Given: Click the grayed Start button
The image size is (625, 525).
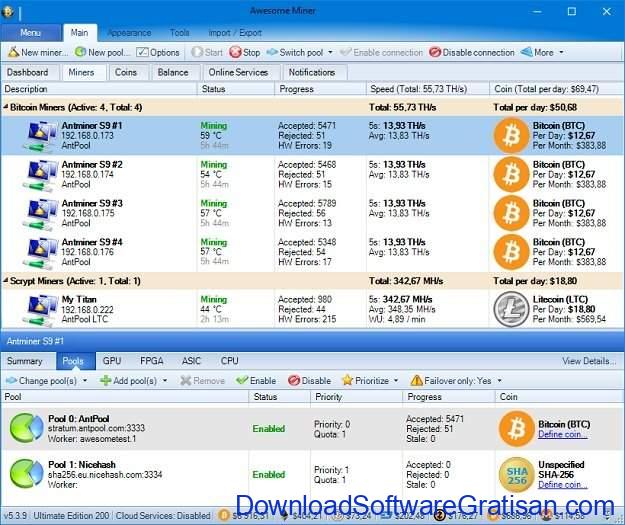Looking at the screenshot, I should point(207,52).
